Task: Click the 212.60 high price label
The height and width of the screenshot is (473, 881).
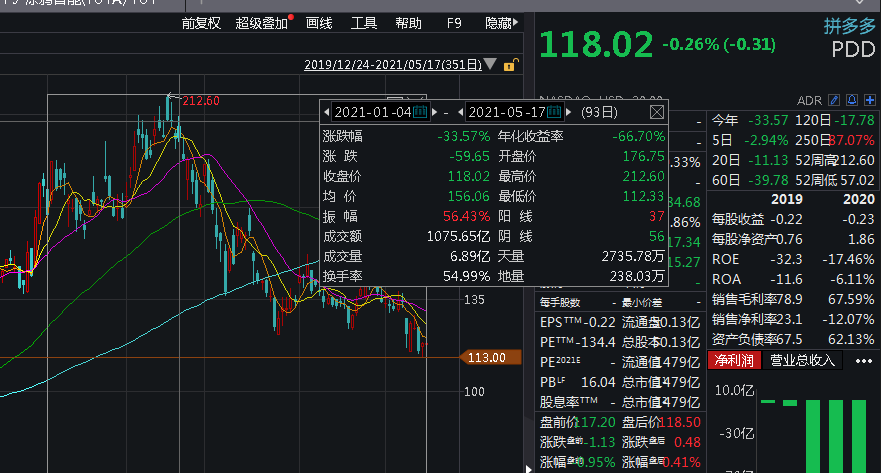Action: tap(201, 101)
